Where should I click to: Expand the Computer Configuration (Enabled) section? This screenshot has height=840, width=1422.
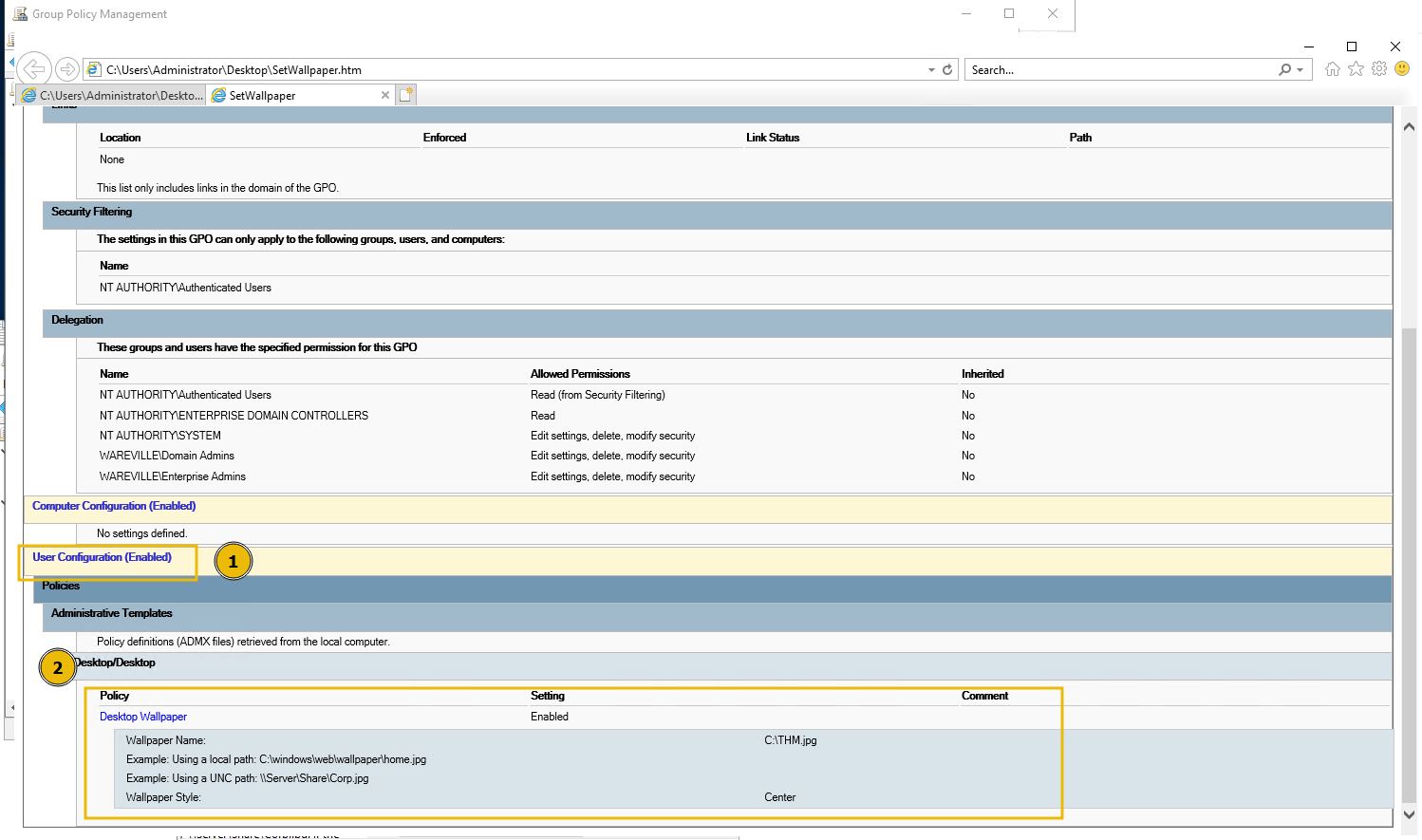113,506
